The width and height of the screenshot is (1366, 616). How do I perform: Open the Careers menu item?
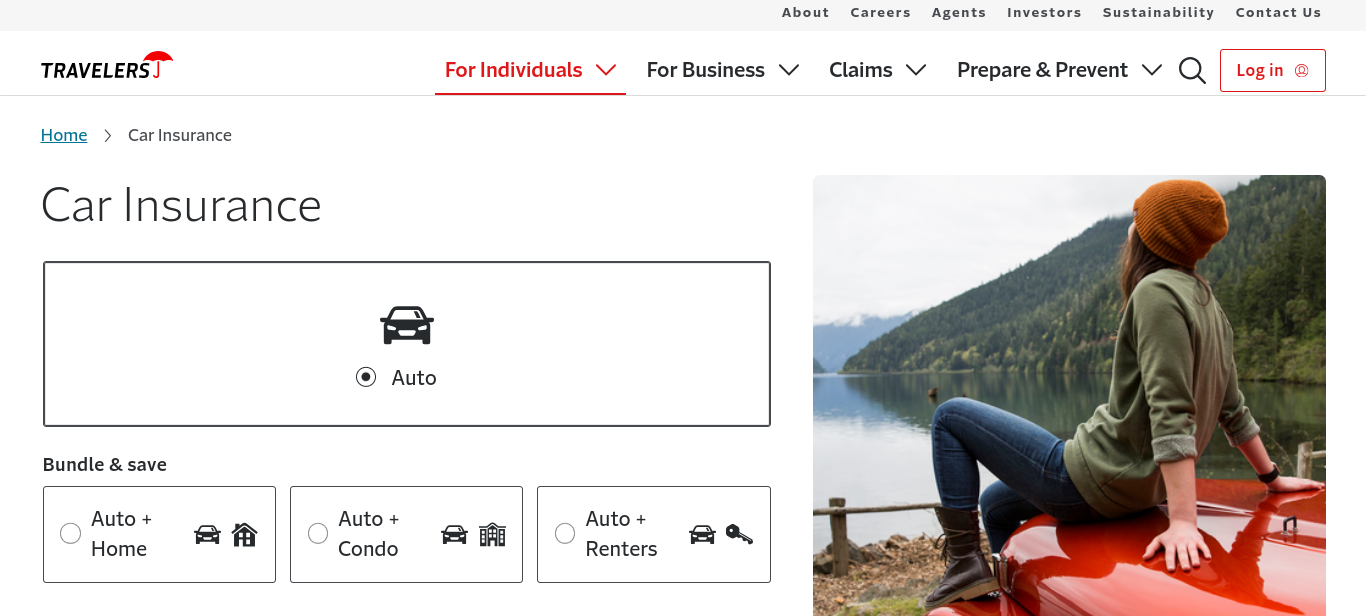coord(880,13)
